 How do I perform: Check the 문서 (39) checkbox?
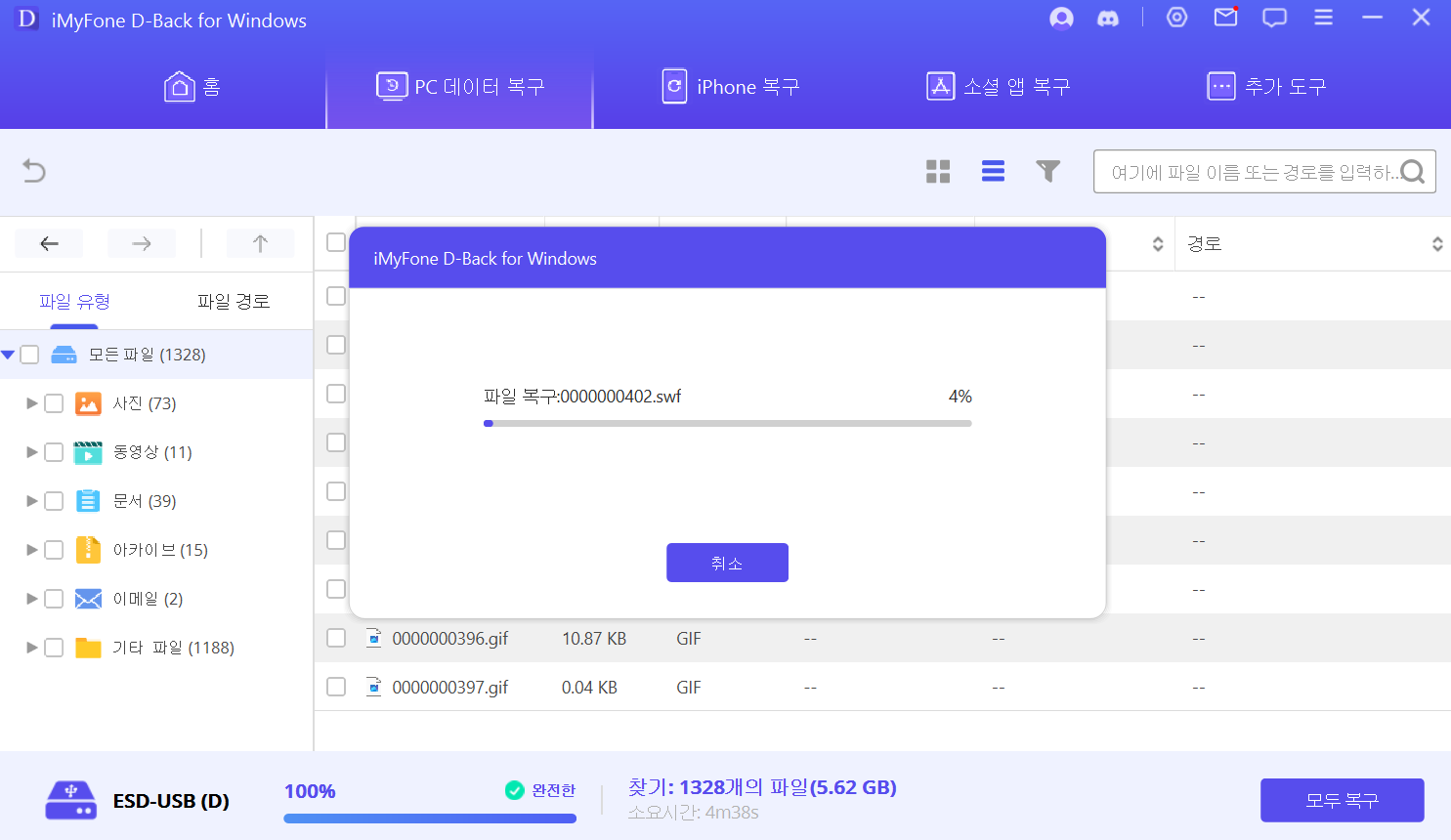pyautogui.click(x=54, y=501)
